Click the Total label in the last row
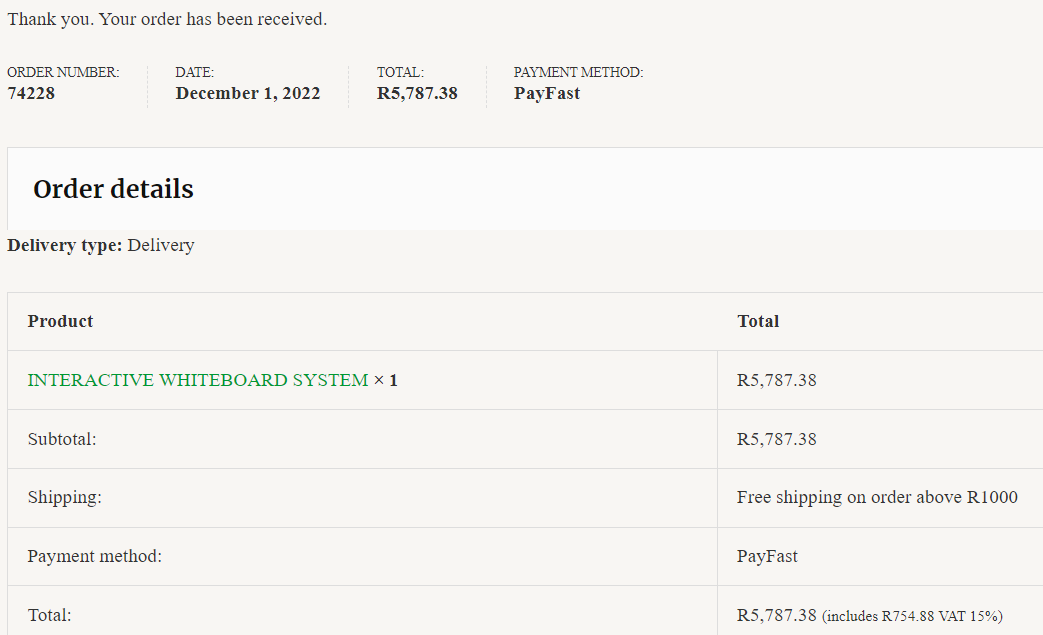 coord(49,615)
